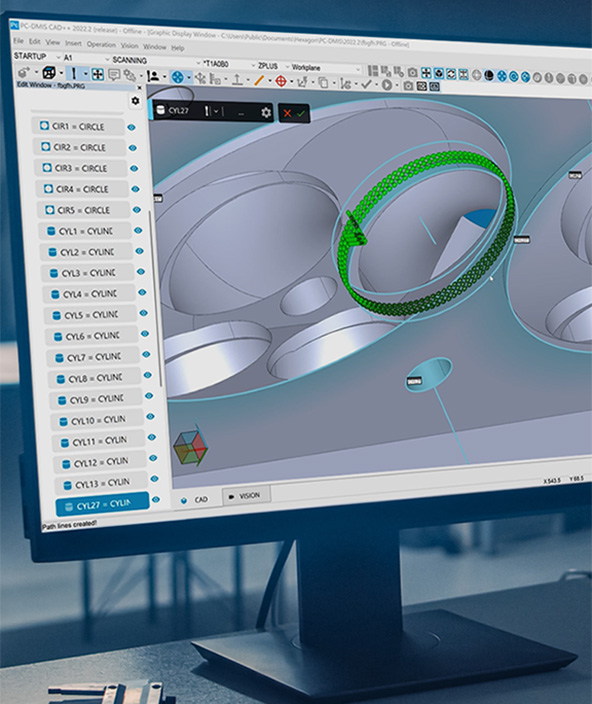Click the black shaded sphere icon
Screen dimensions: 592x704
[x=489, y=76]
